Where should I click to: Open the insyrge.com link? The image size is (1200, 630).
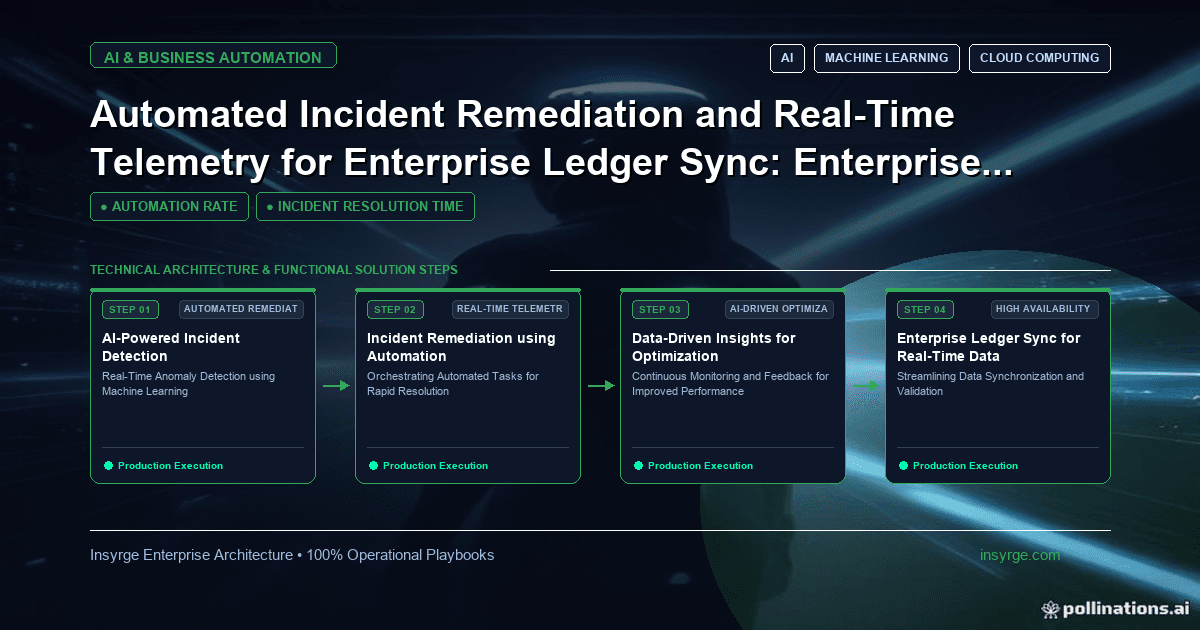[x=1020, y=555]
